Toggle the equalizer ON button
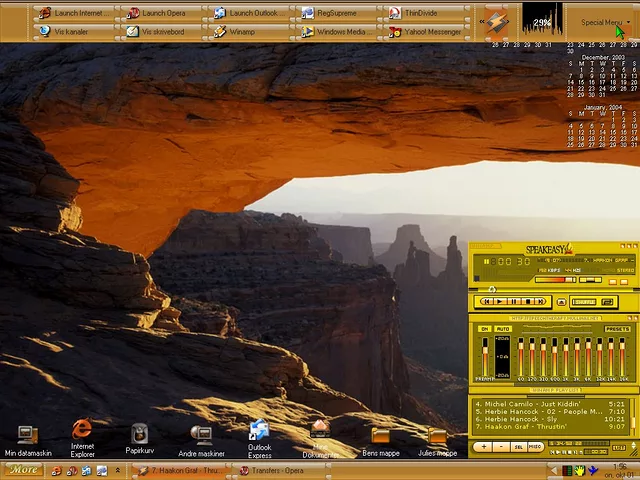This screenshot has width=640, height=480. point(484,329)
